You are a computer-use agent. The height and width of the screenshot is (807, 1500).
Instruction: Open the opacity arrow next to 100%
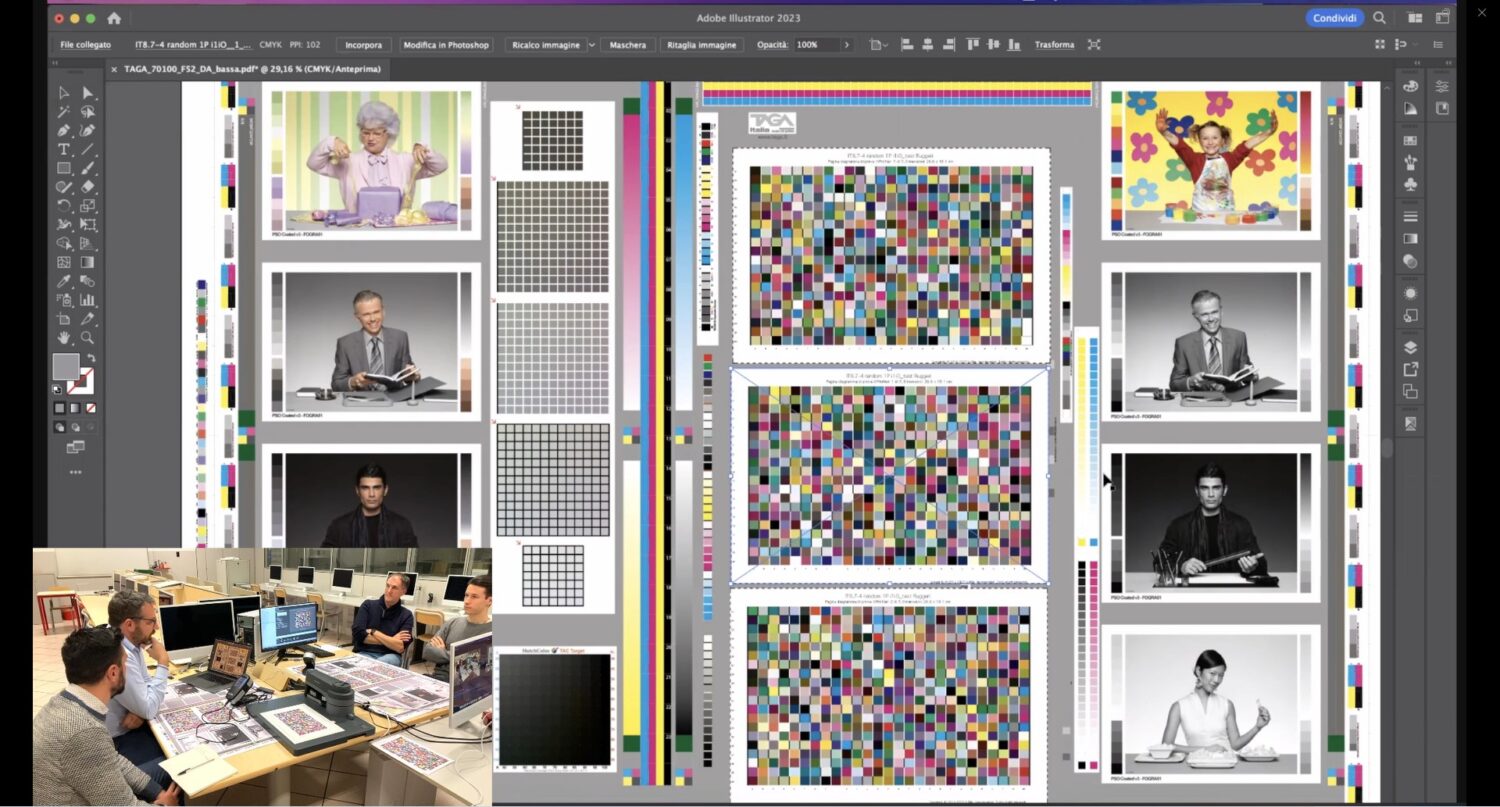pos(847,45)
